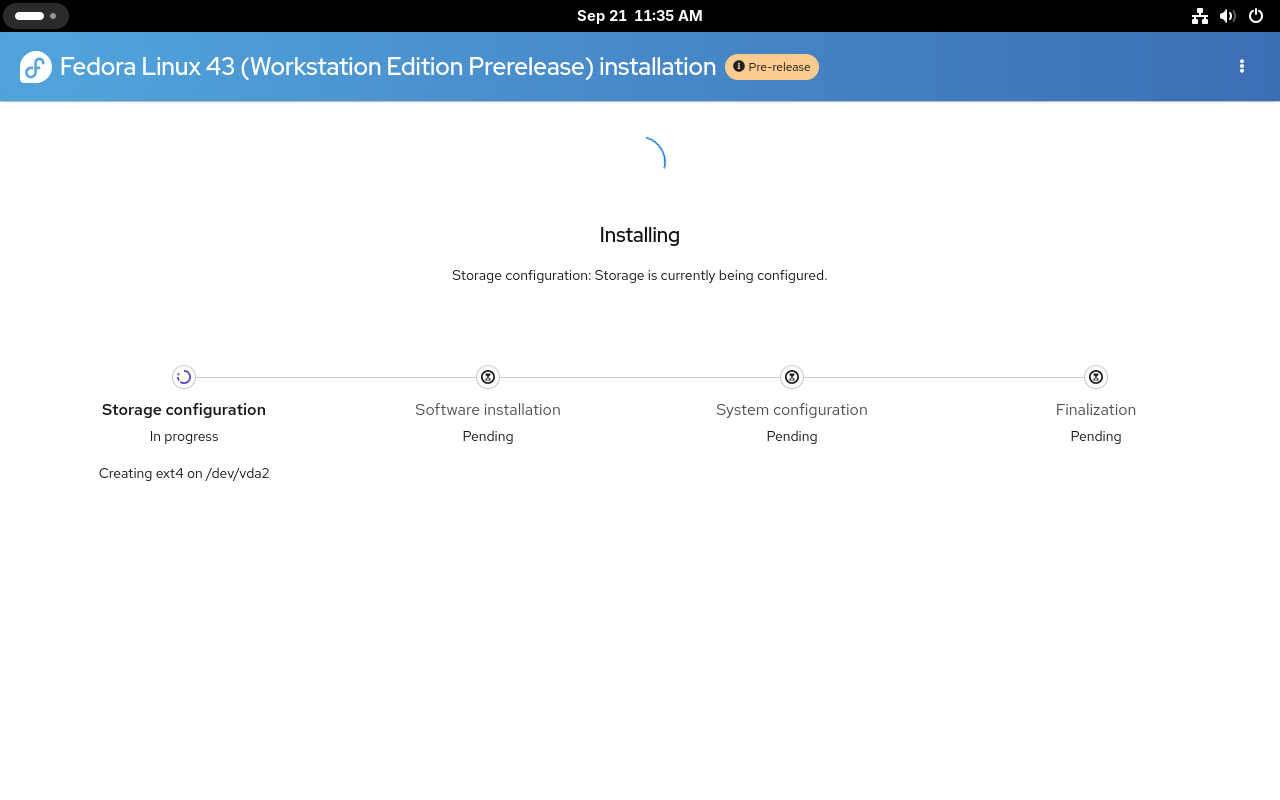The height and width of the screenshot is (800, 1280).
Task: Select the Finalization step label
Action: tap(1096, 410)
